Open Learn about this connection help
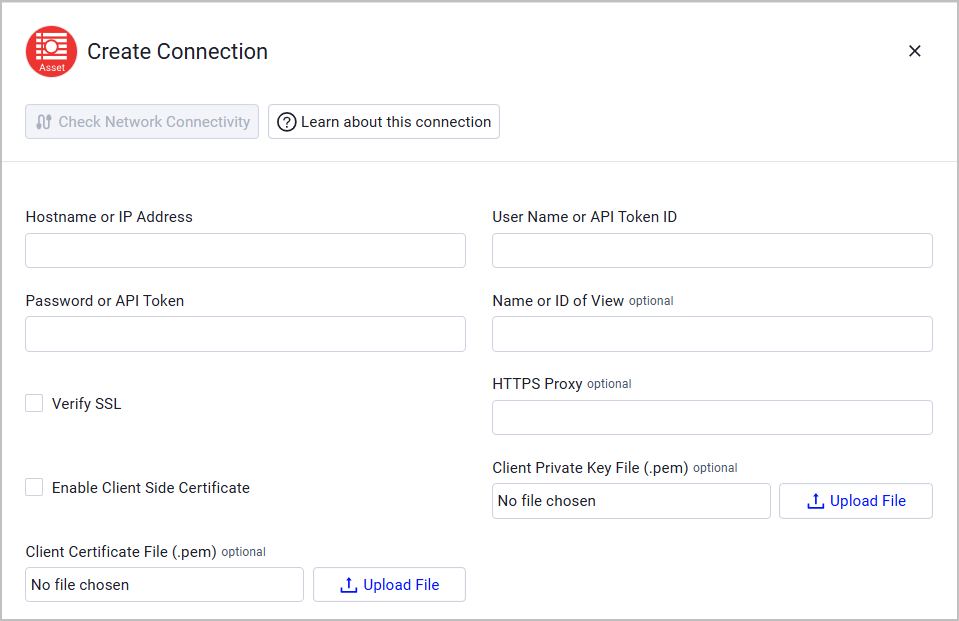Viewport: 959px width, 621px height. [x=383, y=122]
